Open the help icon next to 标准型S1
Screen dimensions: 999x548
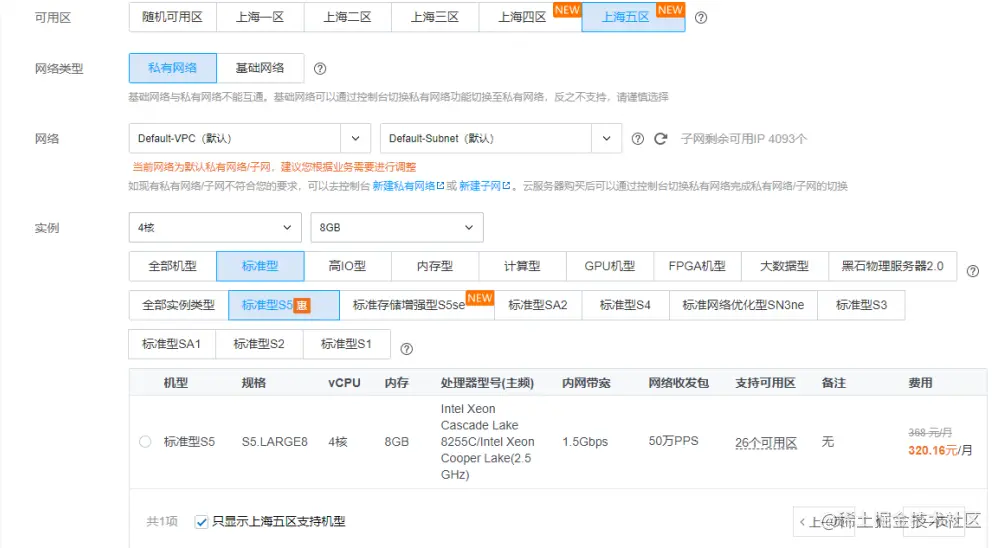[406, 349]
